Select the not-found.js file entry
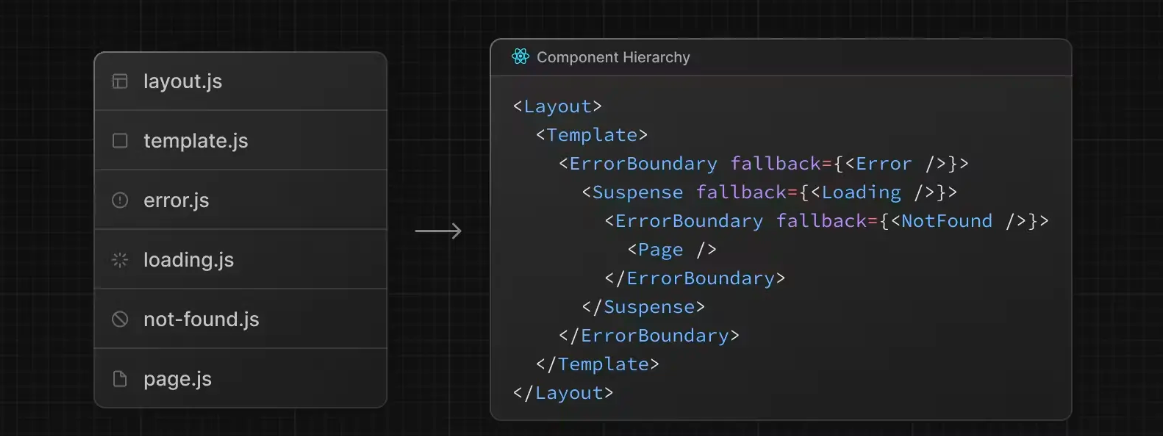 240,319
